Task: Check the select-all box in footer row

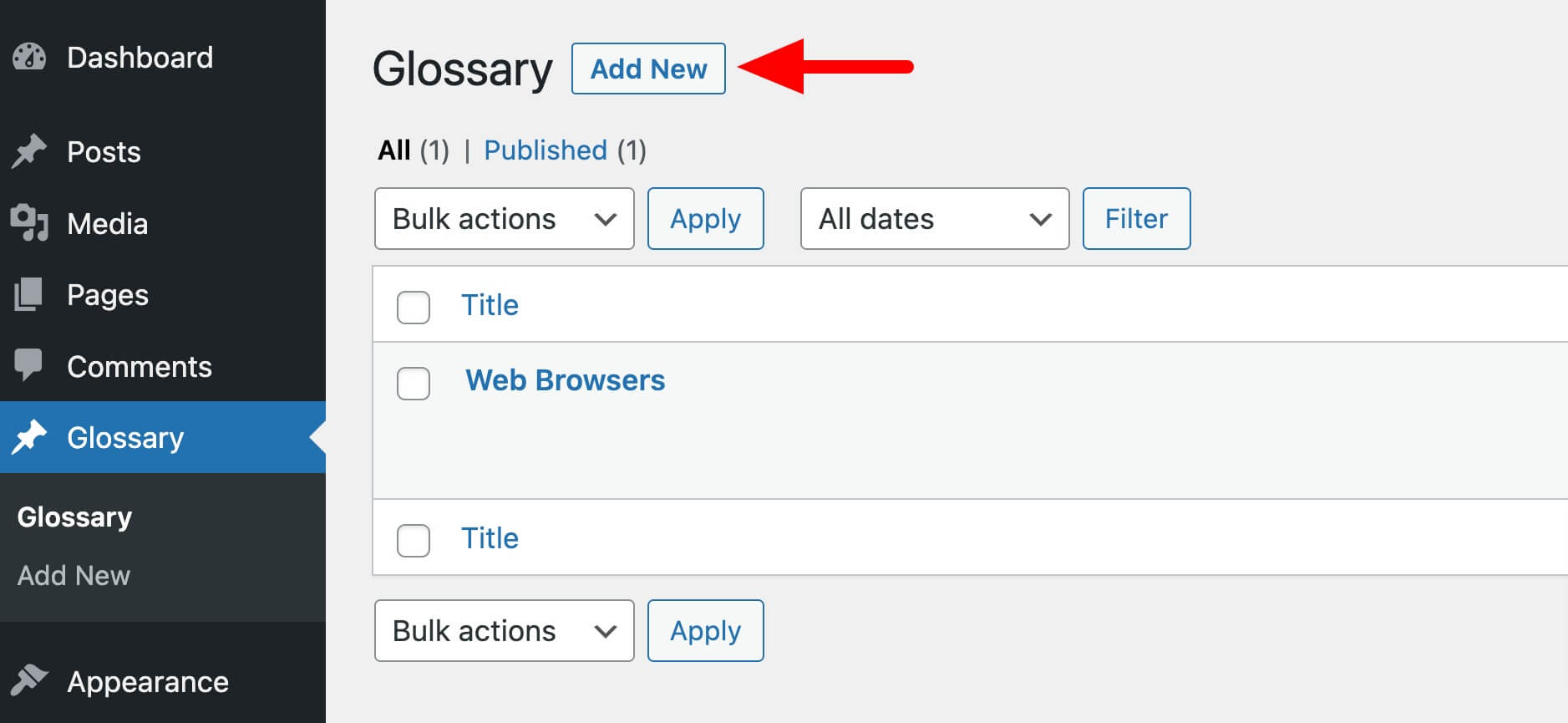Action: tap(414, 541)
